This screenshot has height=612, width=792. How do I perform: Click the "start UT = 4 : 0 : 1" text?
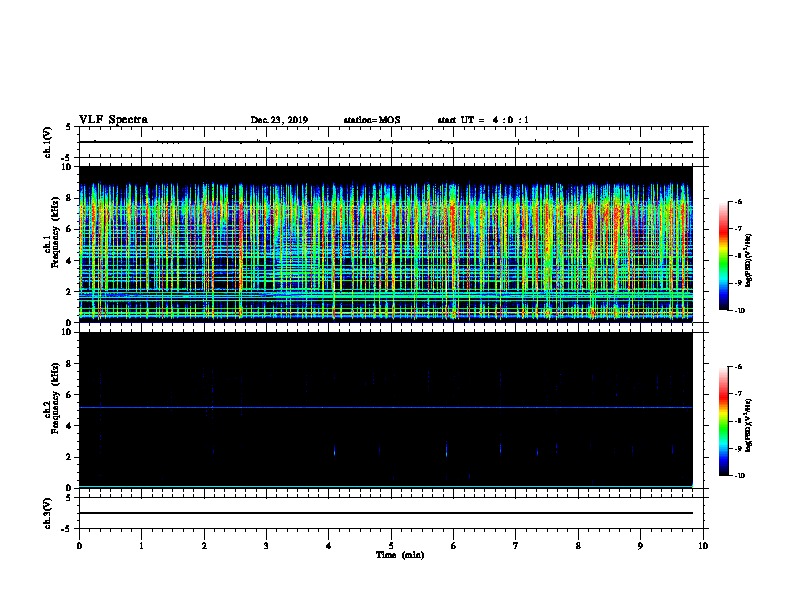pyautogui.click(x=483, y=120)
